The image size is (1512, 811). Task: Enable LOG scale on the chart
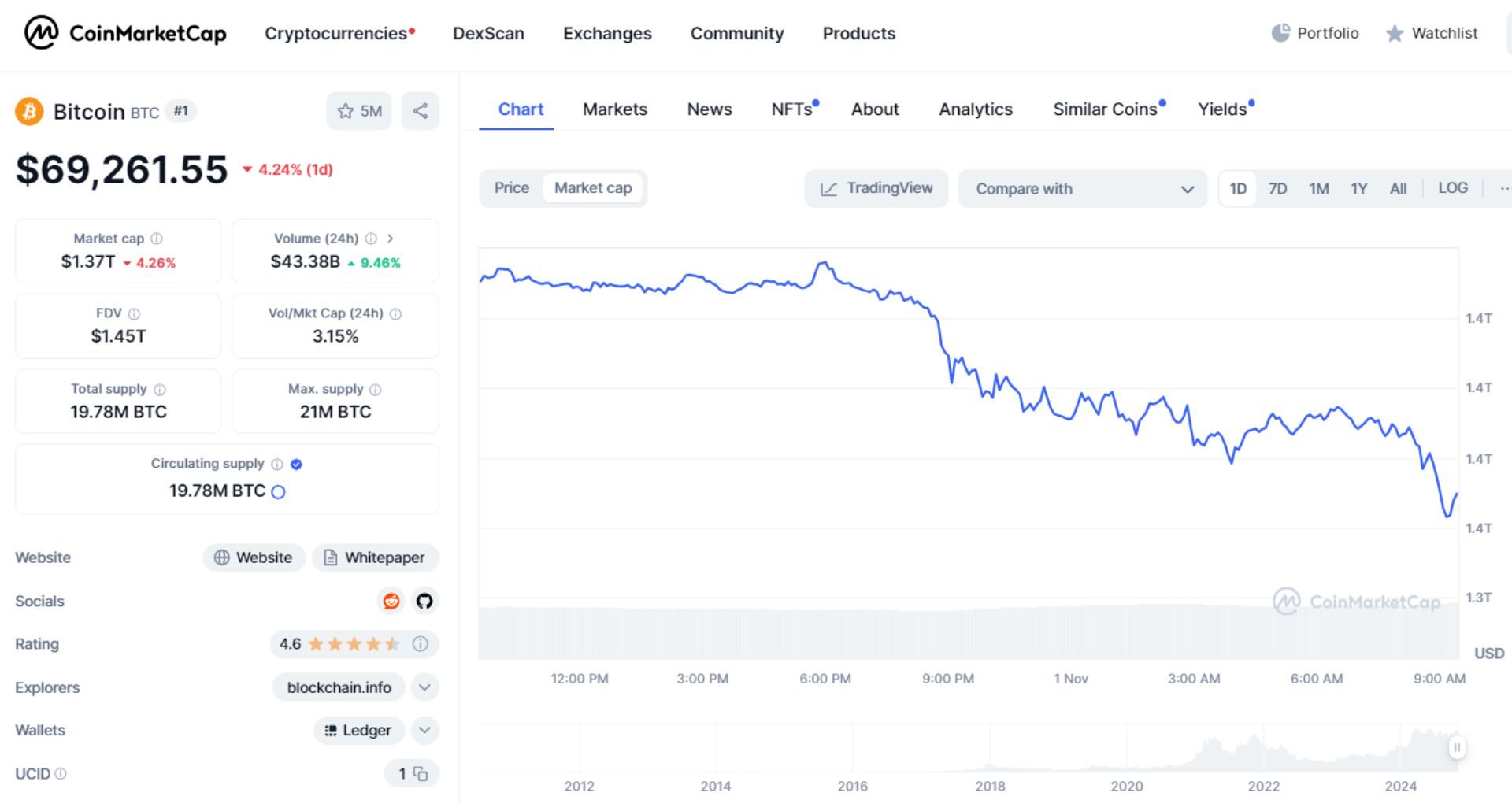tap(1453, 188)
